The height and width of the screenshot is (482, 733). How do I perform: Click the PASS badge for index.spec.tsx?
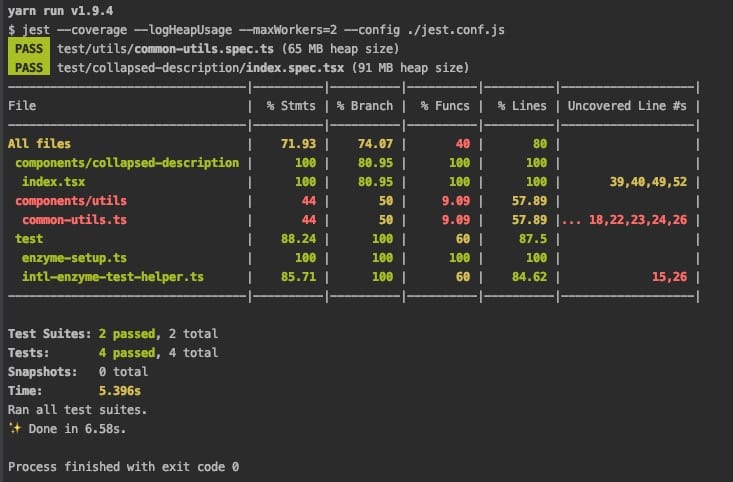tap(29, 67)
